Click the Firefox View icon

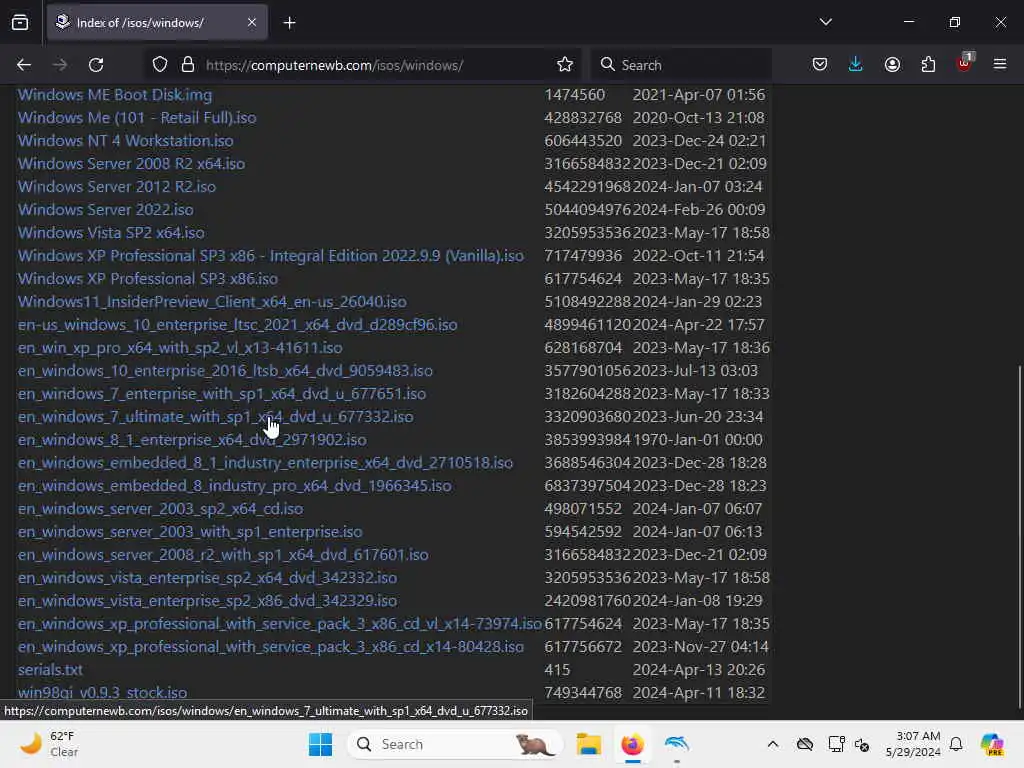click(20, 22)
